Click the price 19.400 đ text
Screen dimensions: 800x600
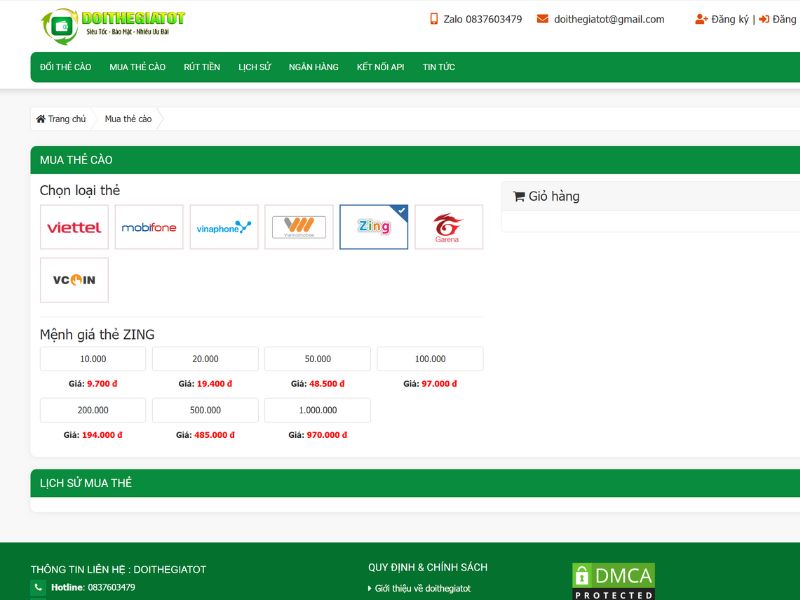pyautogui.click(x=214, y=384)
